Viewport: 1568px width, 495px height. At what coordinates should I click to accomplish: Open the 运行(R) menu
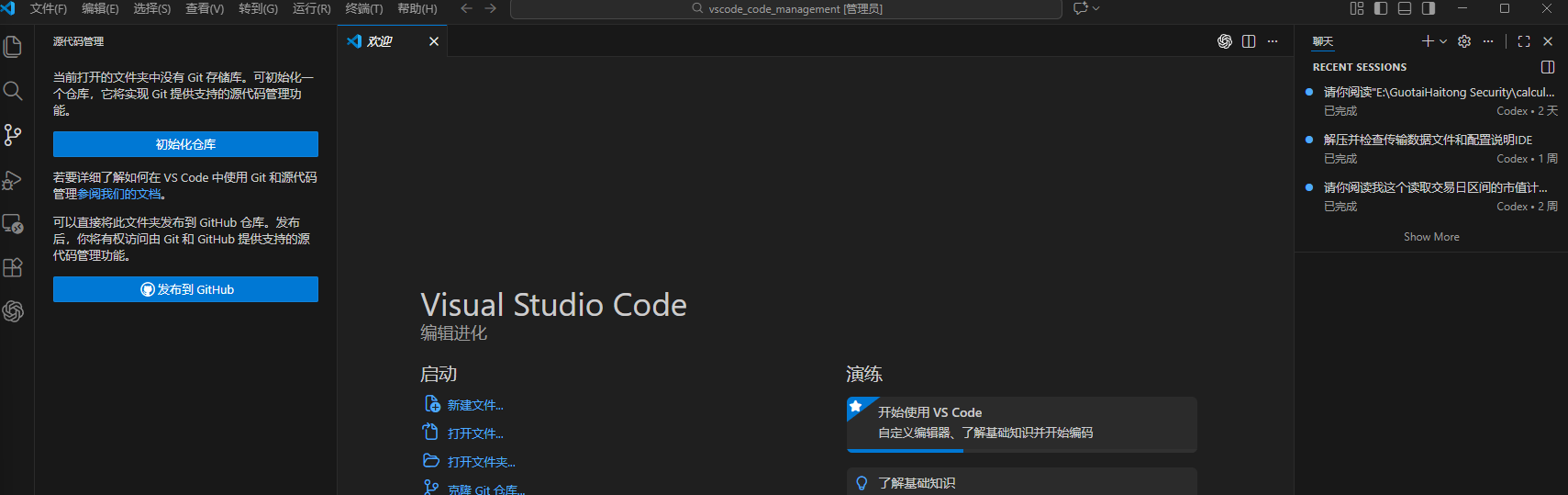coord(311,8)
